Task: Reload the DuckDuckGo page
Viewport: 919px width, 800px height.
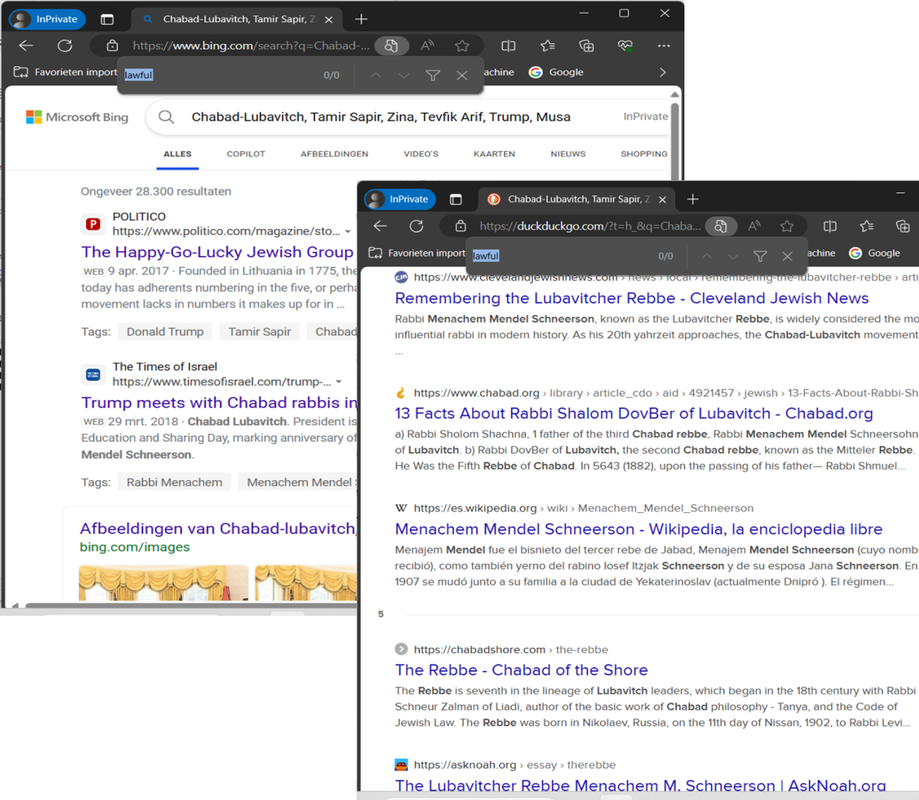Action: tap(417, 226)
